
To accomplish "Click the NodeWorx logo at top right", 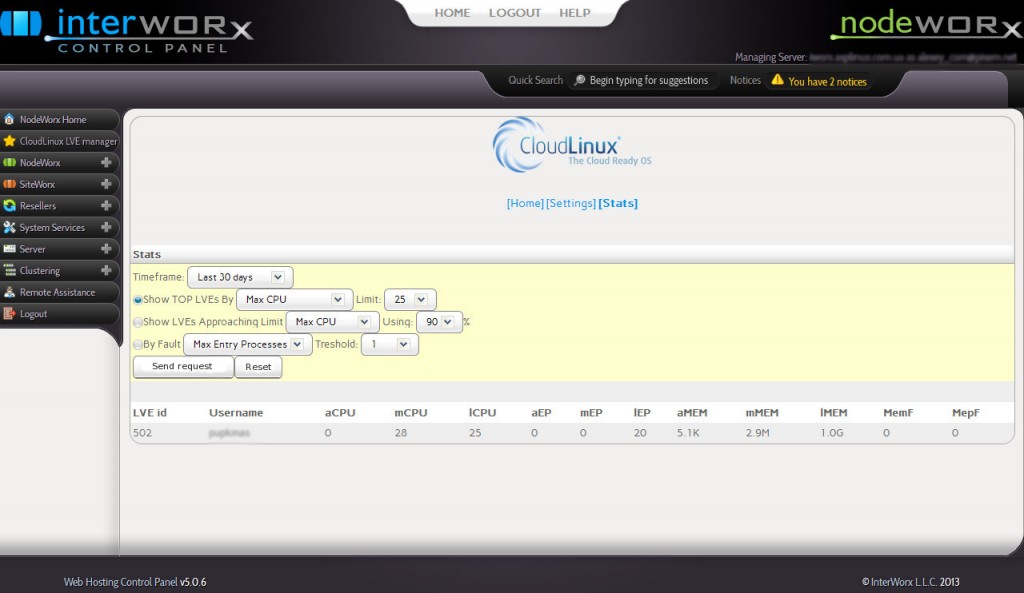I will click(x=927, y=25).
